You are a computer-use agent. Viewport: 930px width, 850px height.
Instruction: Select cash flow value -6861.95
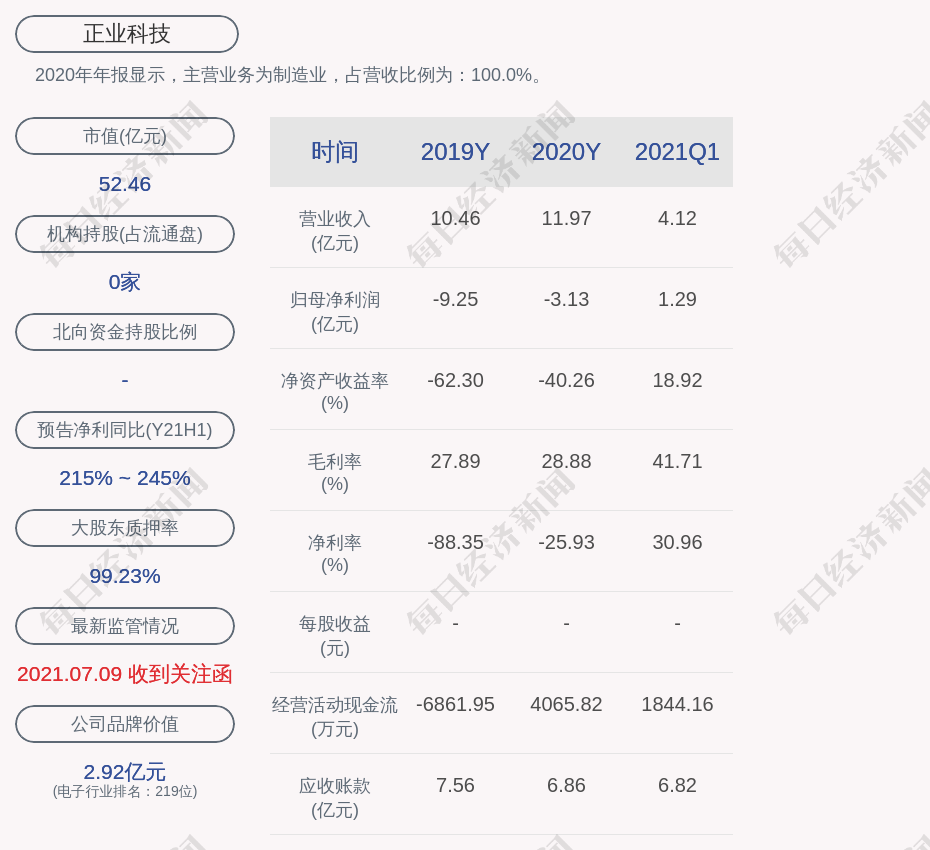[x=455, y=704]
